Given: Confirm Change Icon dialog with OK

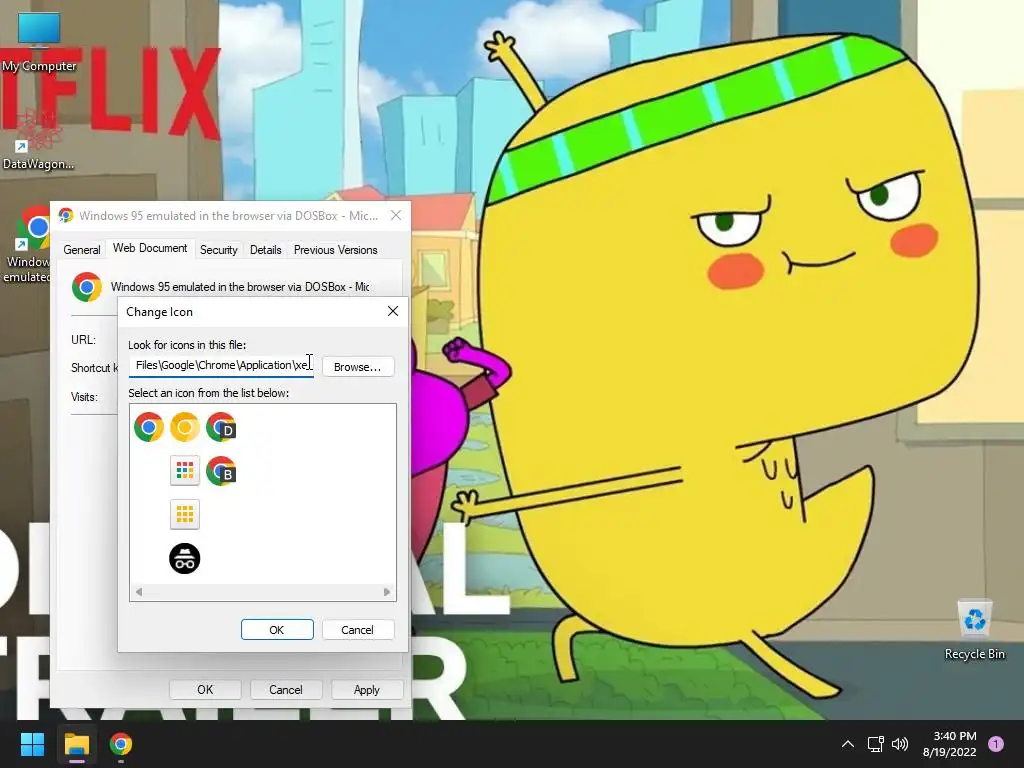Looking at the screenshot, I should [x=277, y=630].
